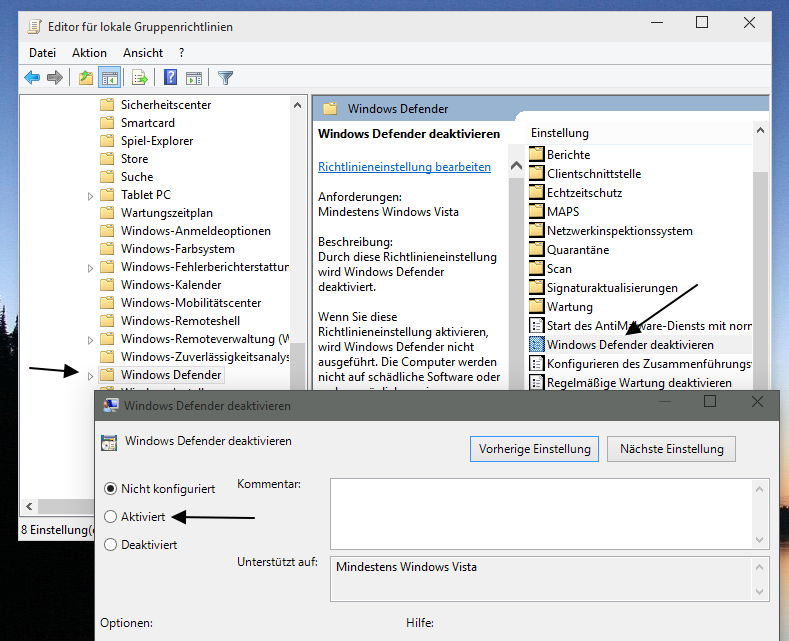Select Windows-Mobilitätscenter in the tree
Image resolution: width=789 pixels, height=641 pixels.
[191, 303]
